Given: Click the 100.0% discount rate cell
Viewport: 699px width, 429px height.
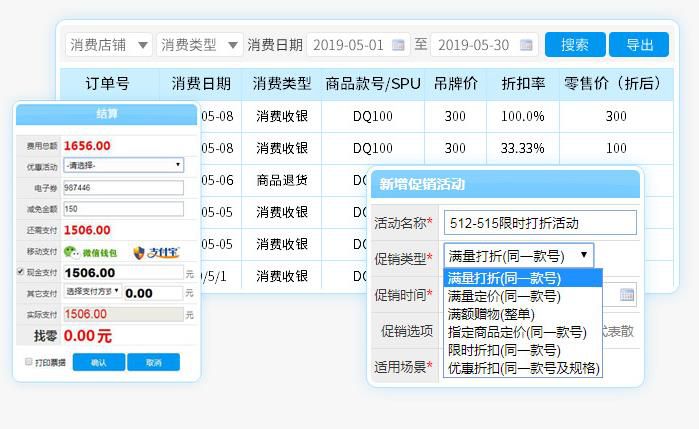Looking at the screenshot, I should [523, 116].
